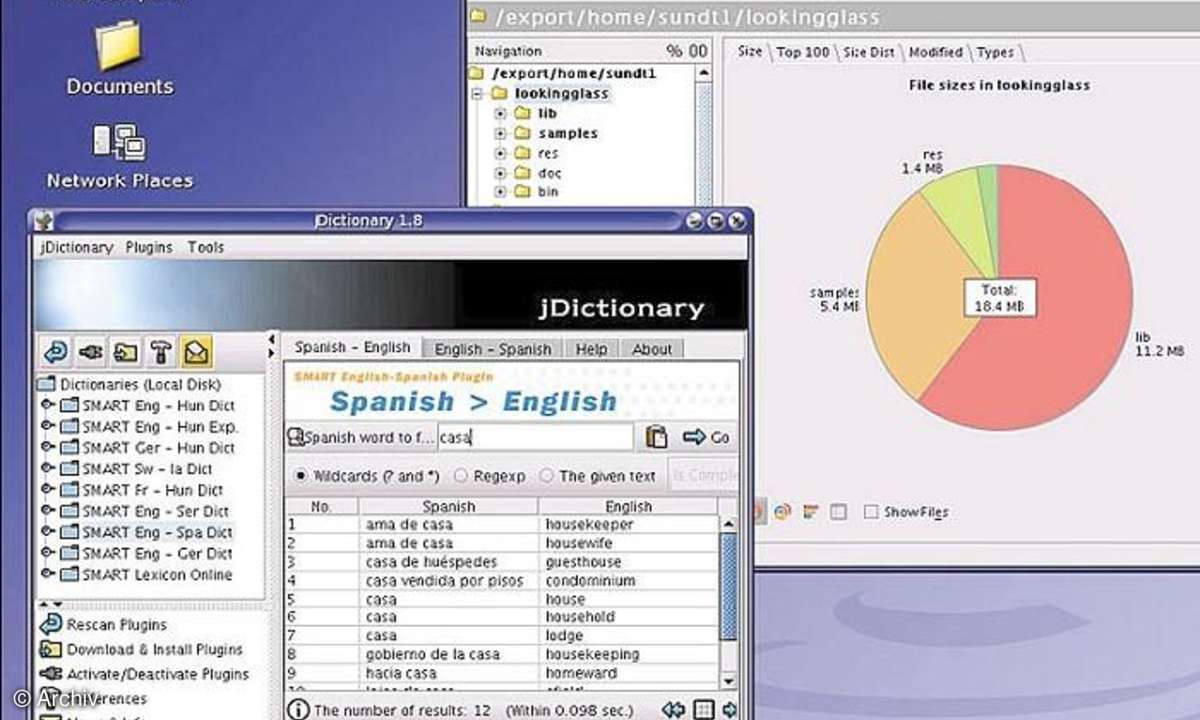This screenshot has height=720, width=1200.
Task: Click the search field containing 'casa'
Action: coord(536,437)
